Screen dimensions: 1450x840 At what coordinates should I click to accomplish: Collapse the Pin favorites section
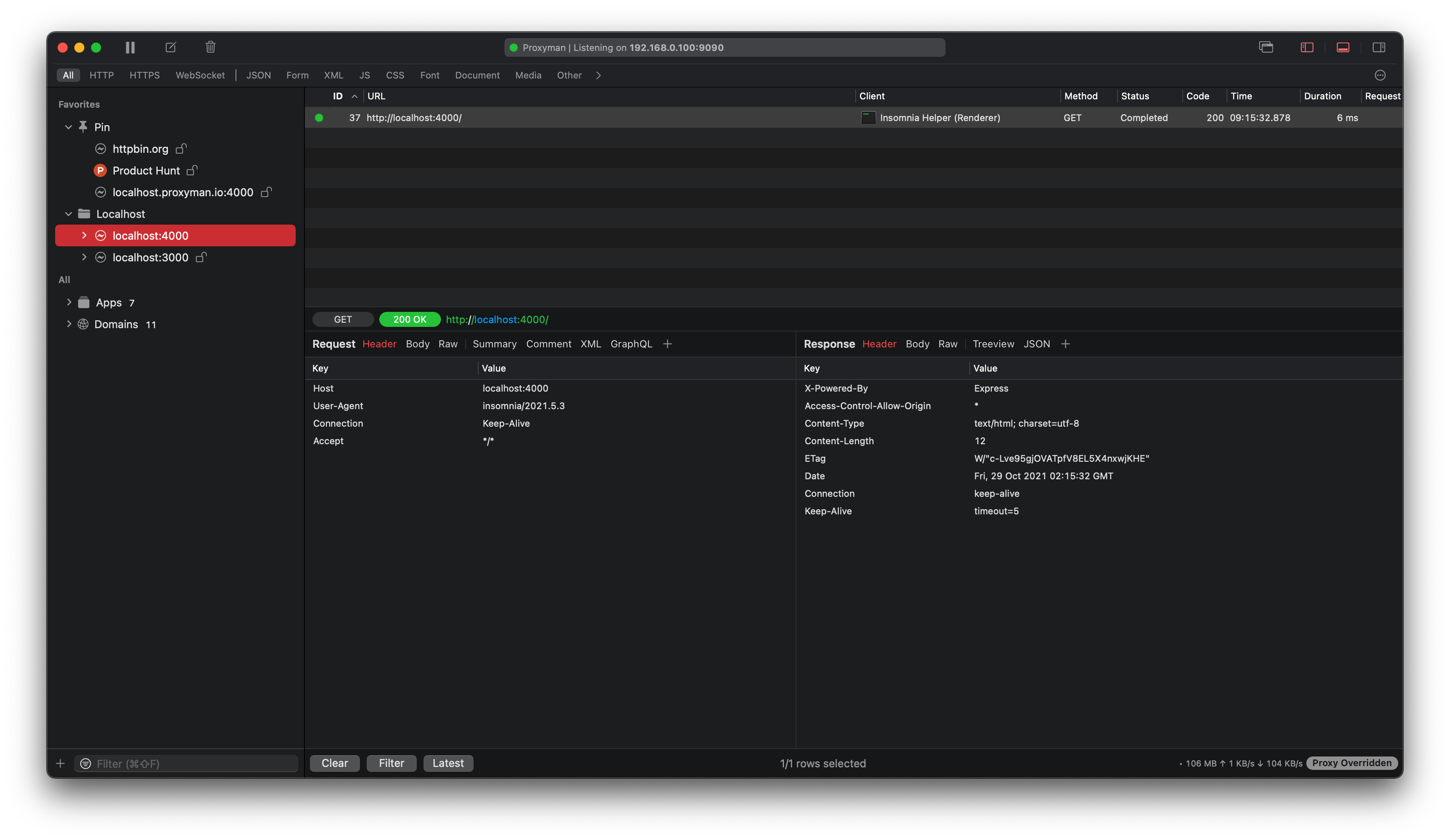(68, 127)
